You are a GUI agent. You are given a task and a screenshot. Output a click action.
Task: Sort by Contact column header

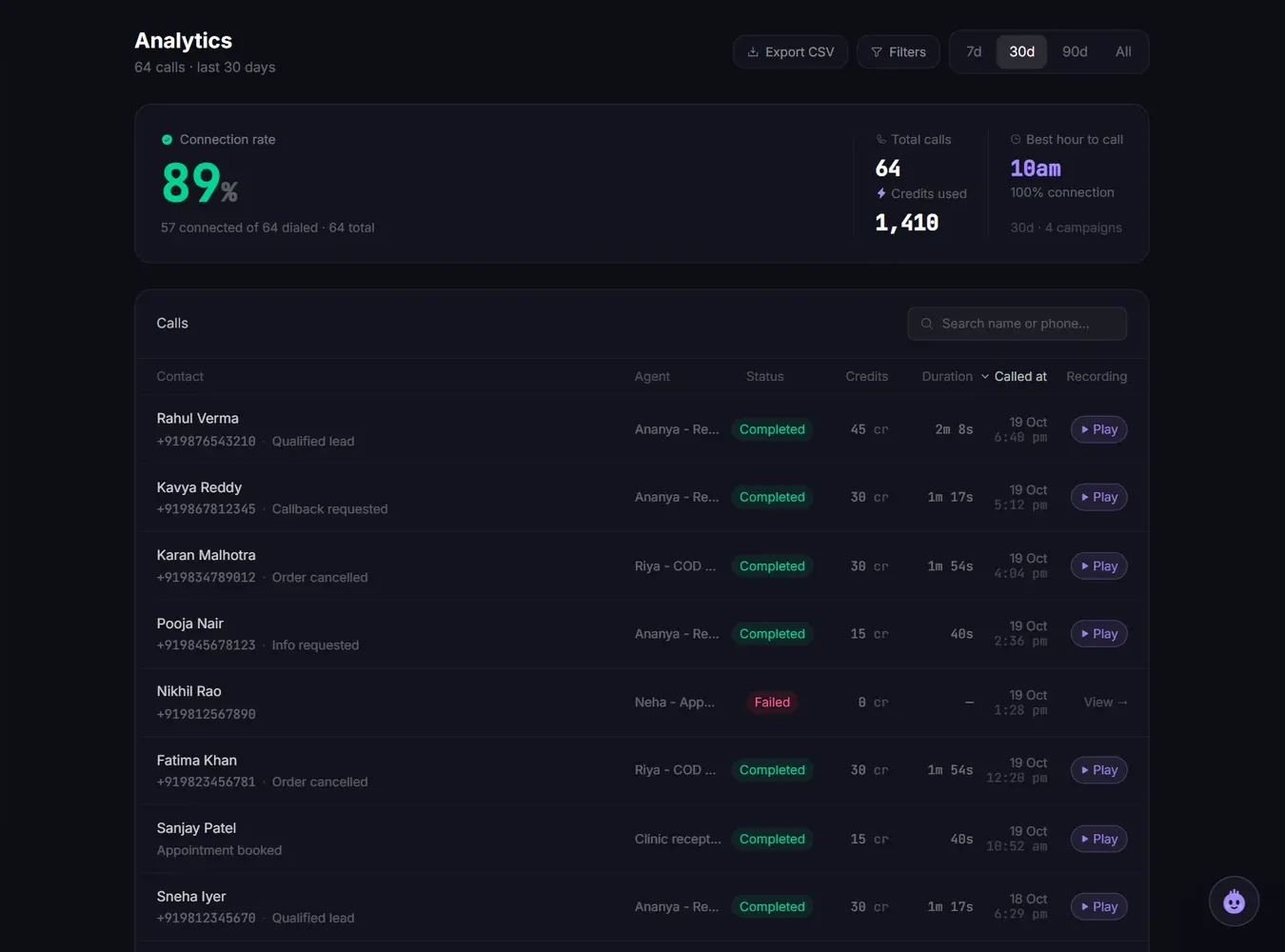tap(180, 377)
